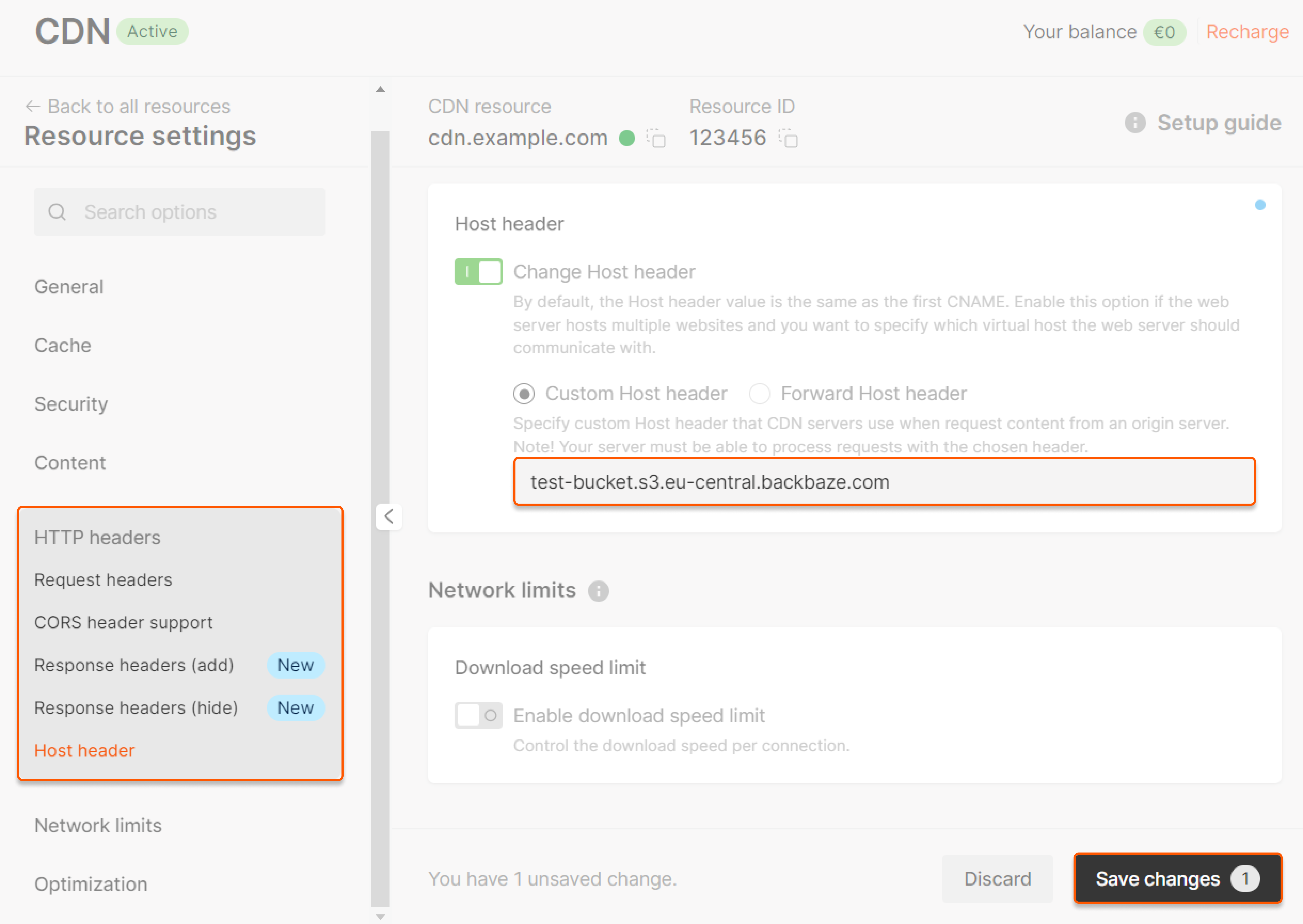The height and width of the screenshot is (924, 1303).
Task: Copy the cdn.example.com resource name
Action: coord(656,138)
